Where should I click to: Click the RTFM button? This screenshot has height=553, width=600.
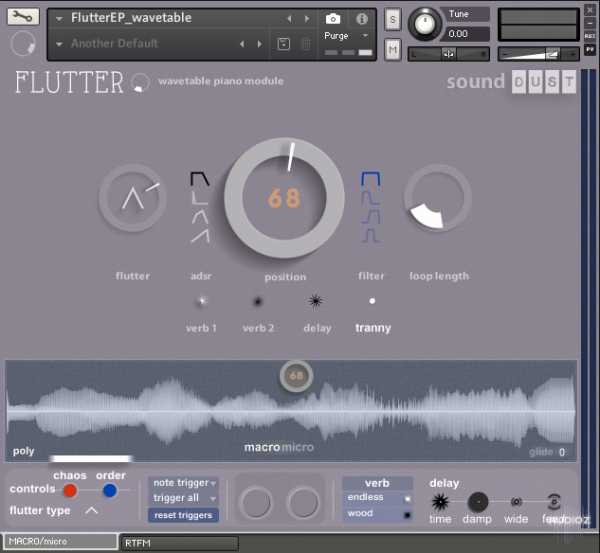[x=179, y=543]
